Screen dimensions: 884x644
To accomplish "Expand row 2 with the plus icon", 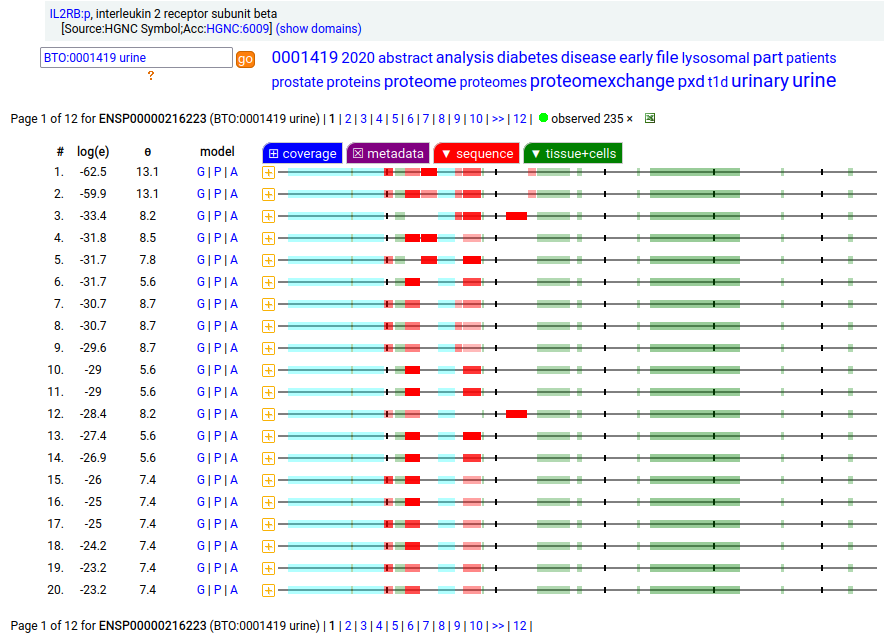I will pos(268,195).
